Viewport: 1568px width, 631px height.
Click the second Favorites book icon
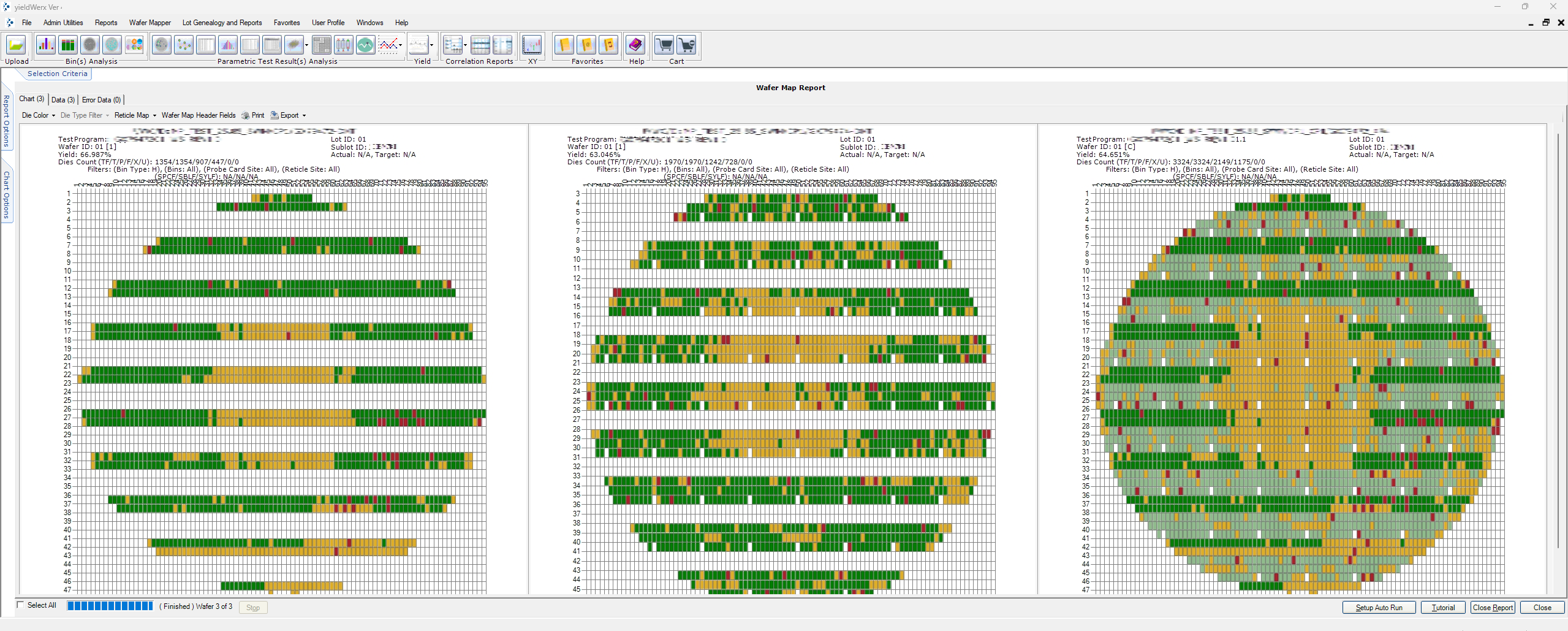click(x=586, y=45)
